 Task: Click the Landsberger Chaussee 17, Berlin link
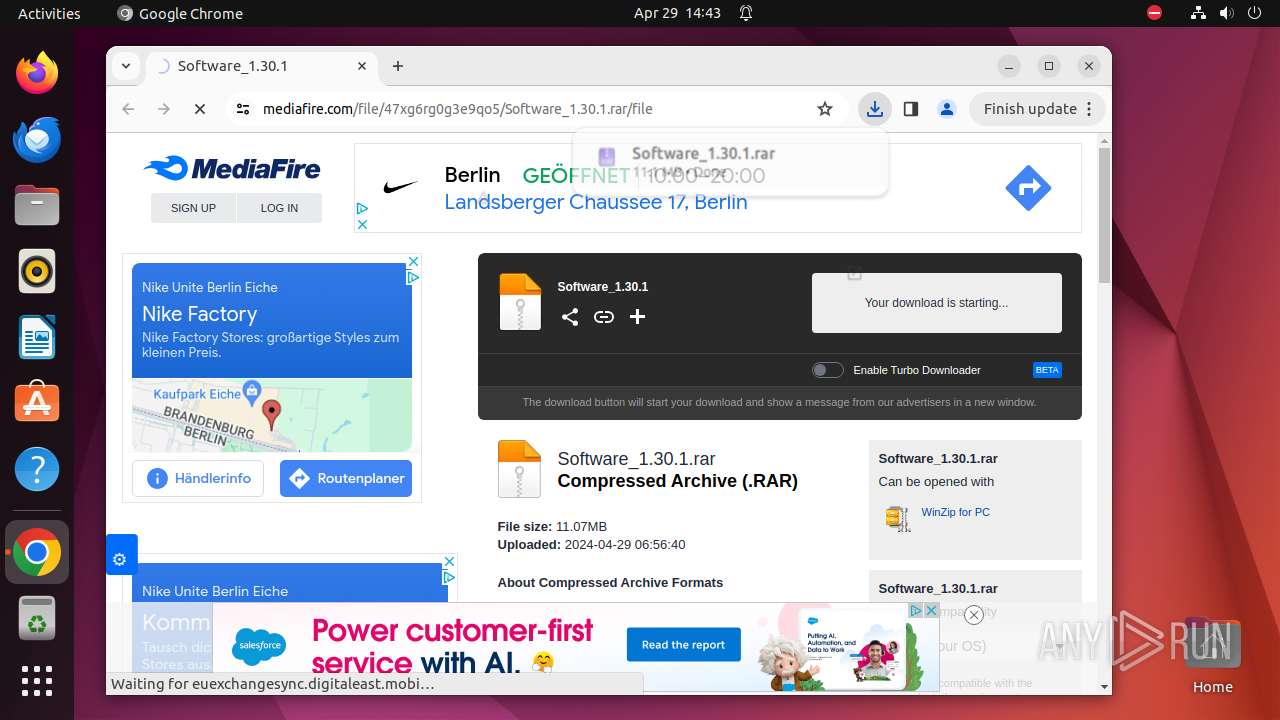(x=596, y=202)
